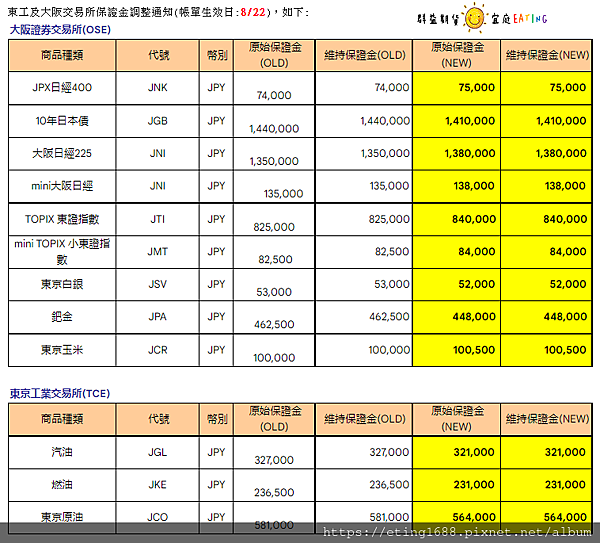
Task: Click the JSV code cell
Action: (158, 284)
